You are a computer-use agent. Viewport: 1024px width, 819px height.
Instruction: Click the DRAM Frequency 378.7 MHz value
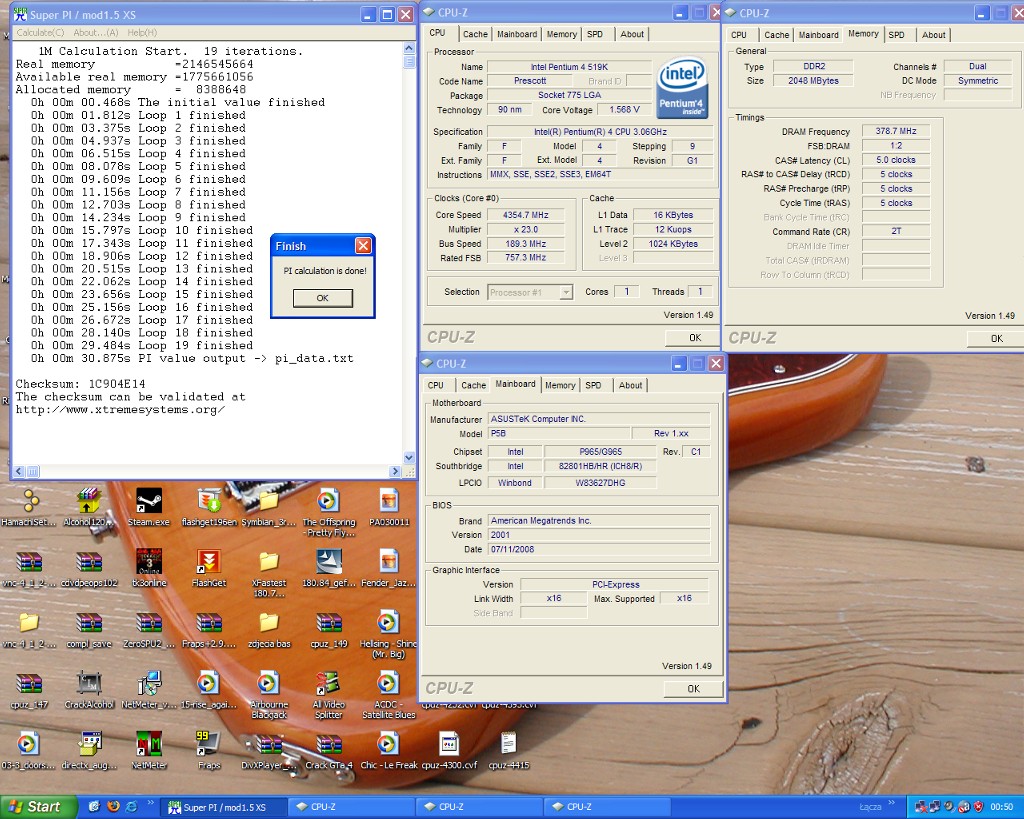click(x=896, y=131)
